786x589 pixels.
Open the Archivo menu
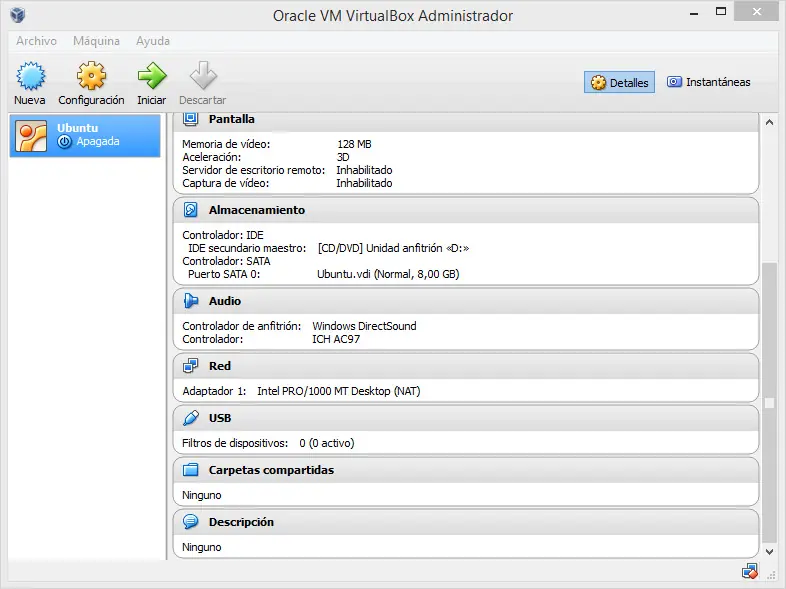point(36,41)
